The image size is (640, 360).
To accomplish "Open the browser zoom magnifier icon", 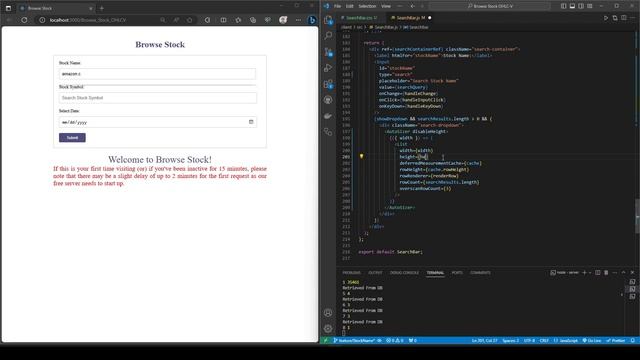I will click(163, 20).
